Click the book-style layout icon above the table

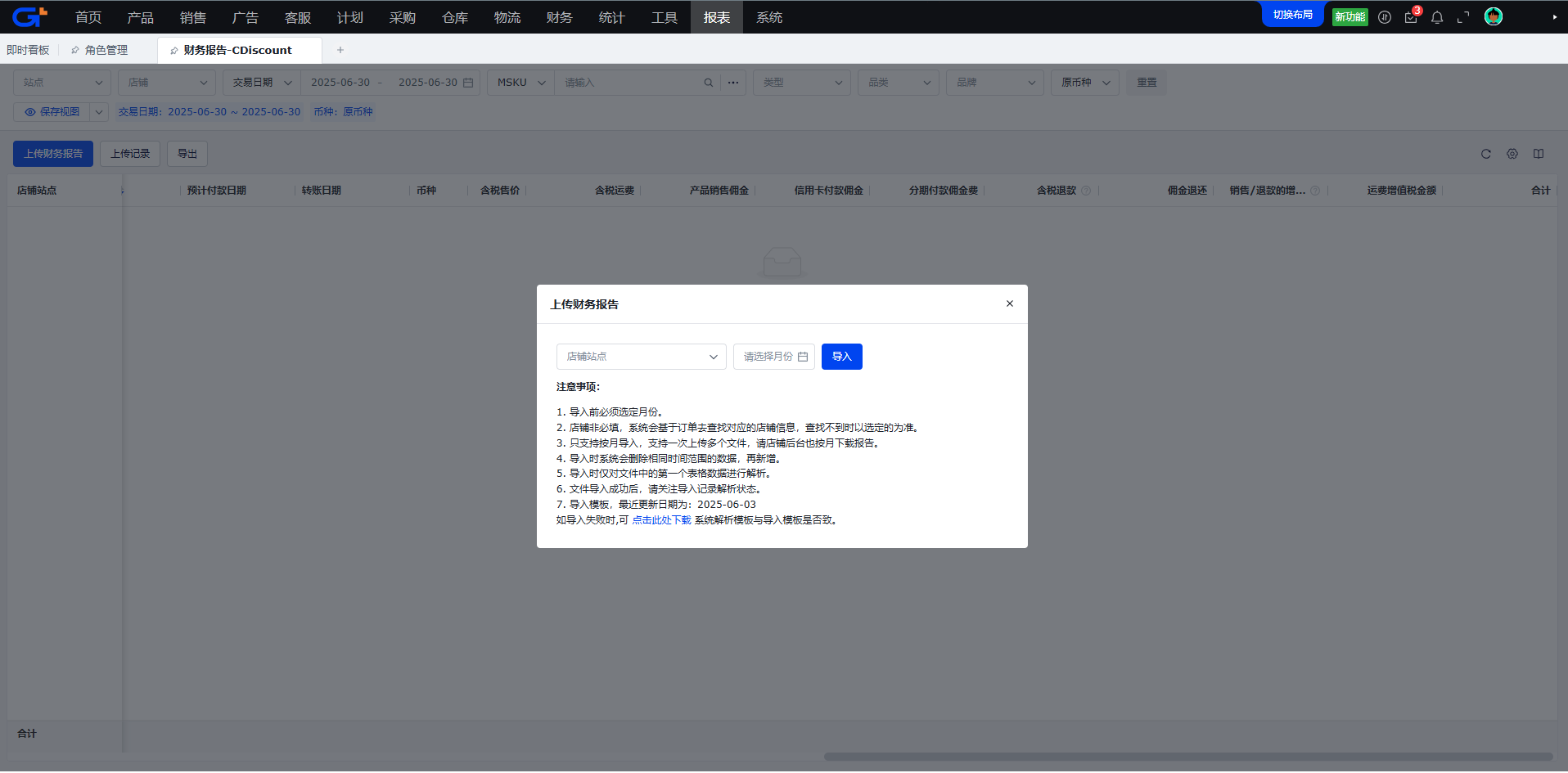1539,154
